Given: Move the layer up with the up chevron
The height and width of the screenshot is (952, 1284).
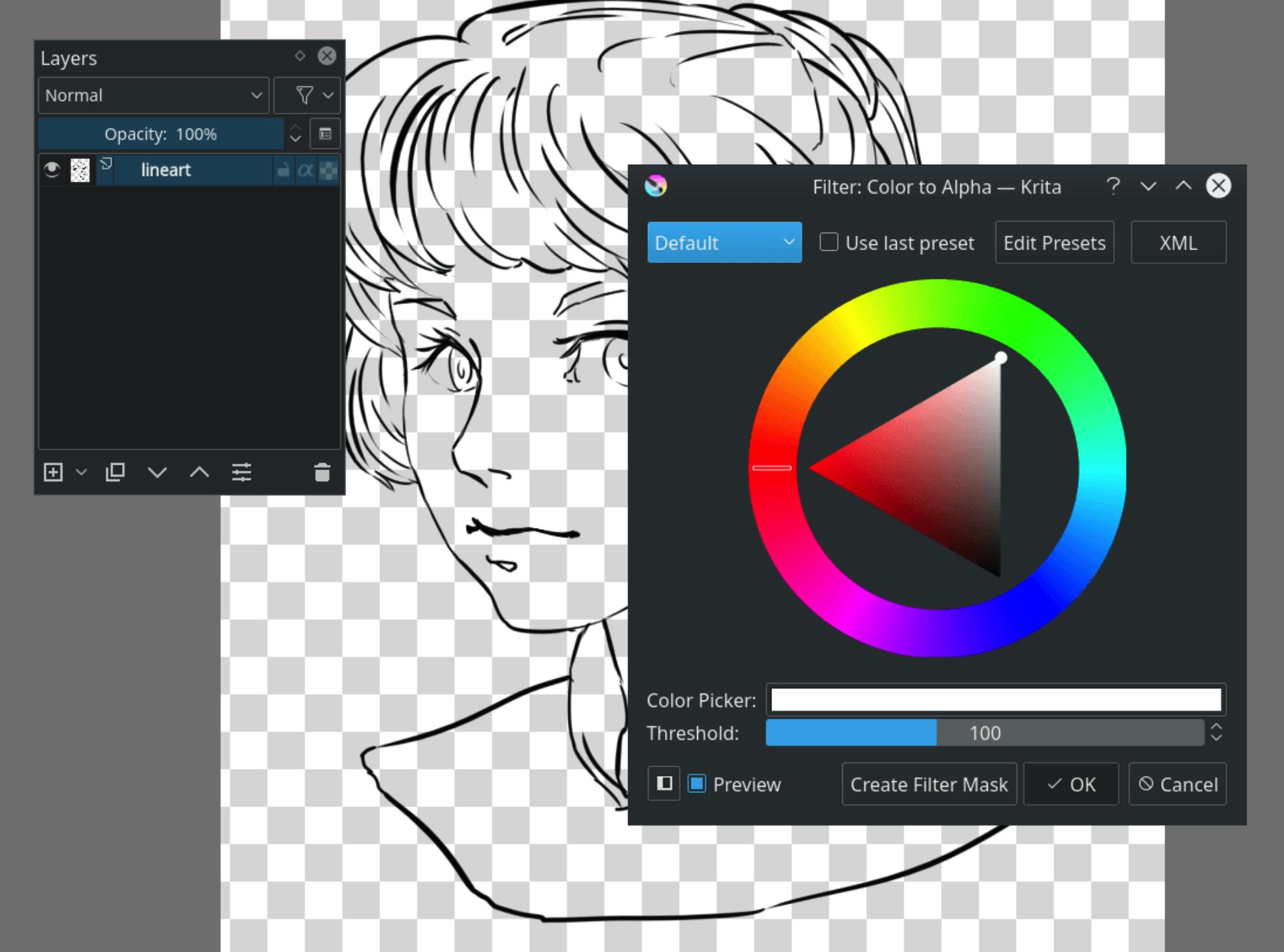Looking at the screenshot, I should [x=200, y=472].
